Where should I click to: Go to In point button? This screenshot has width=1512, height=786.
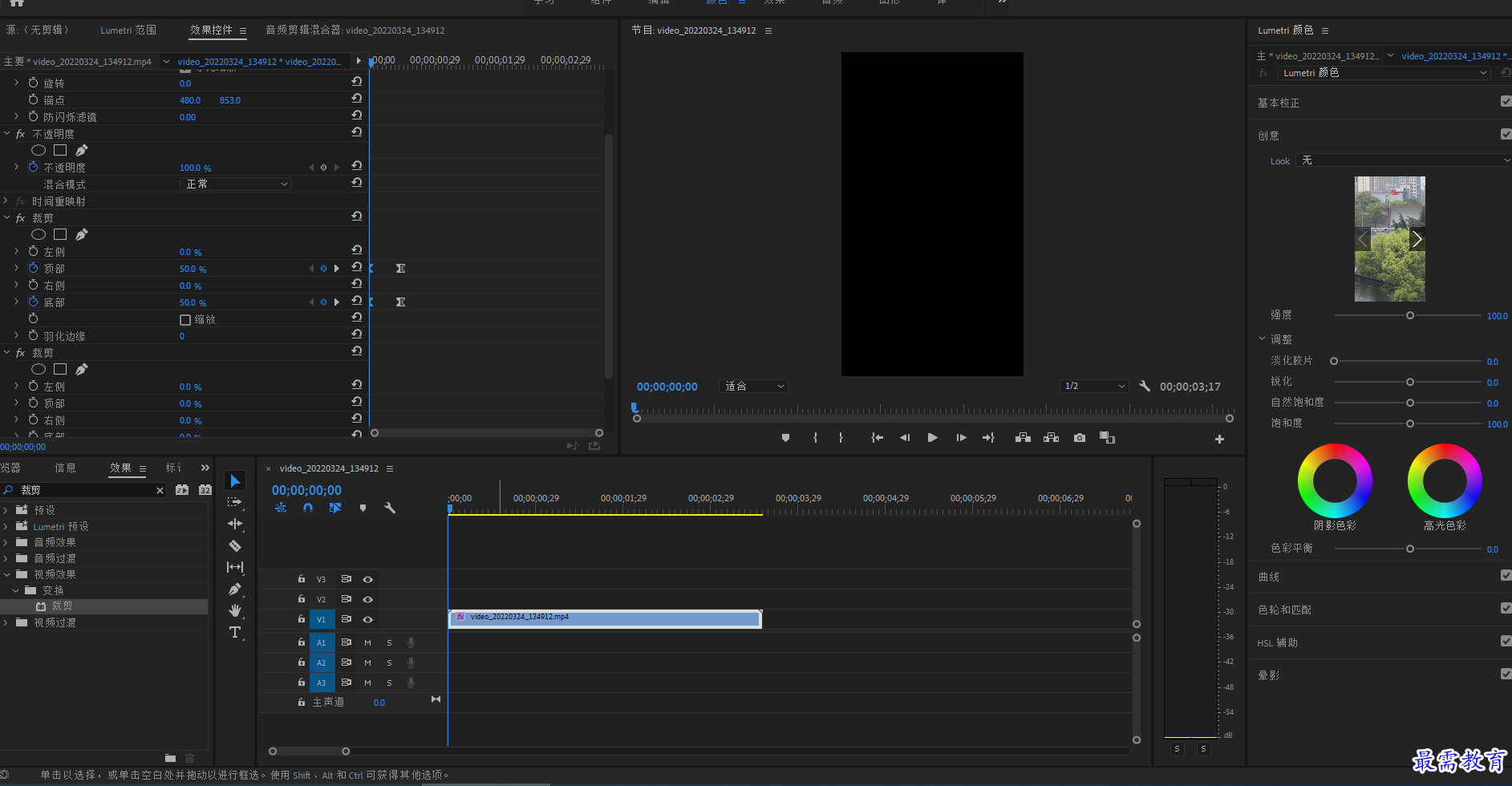878,438
